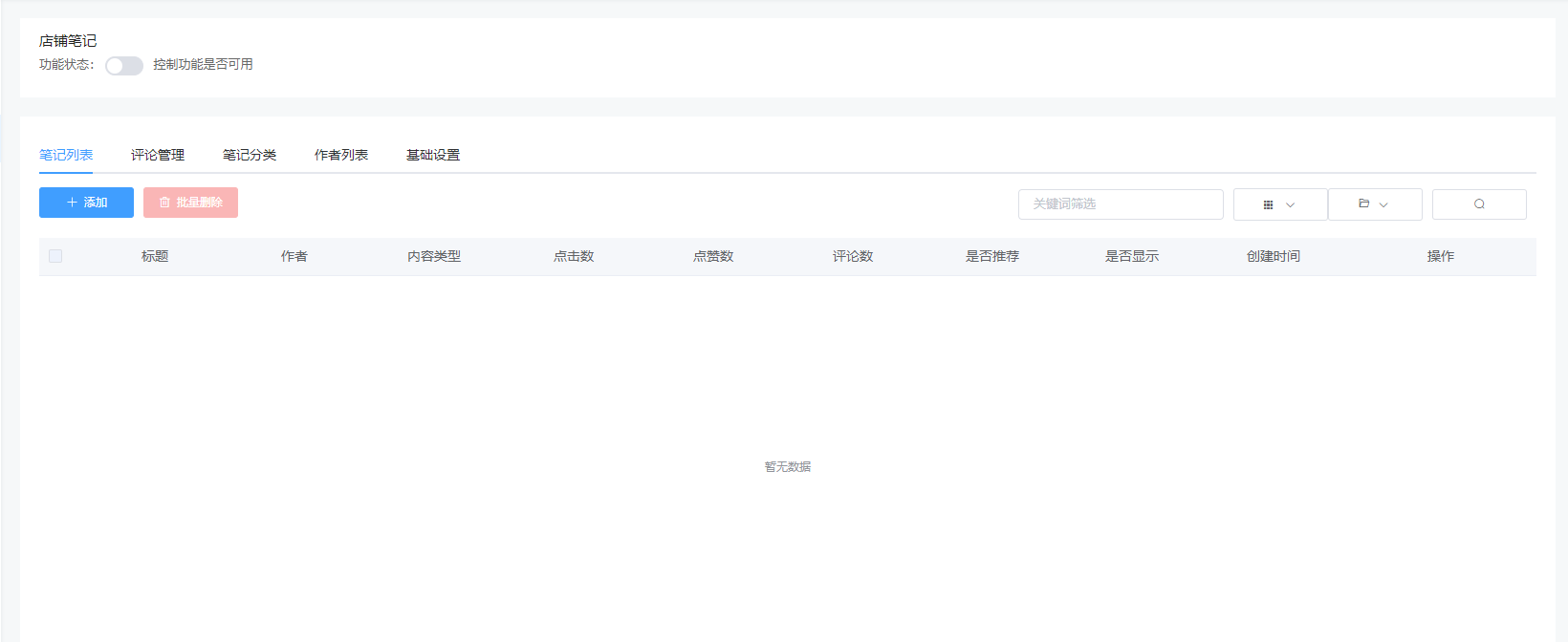Click the trash icon on 批量删除

(x=164, y=203)
